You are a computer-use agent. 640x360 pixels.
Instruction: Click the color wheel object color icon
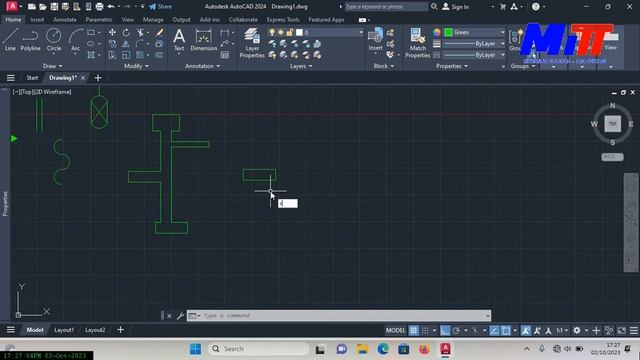tap(437, 32)
